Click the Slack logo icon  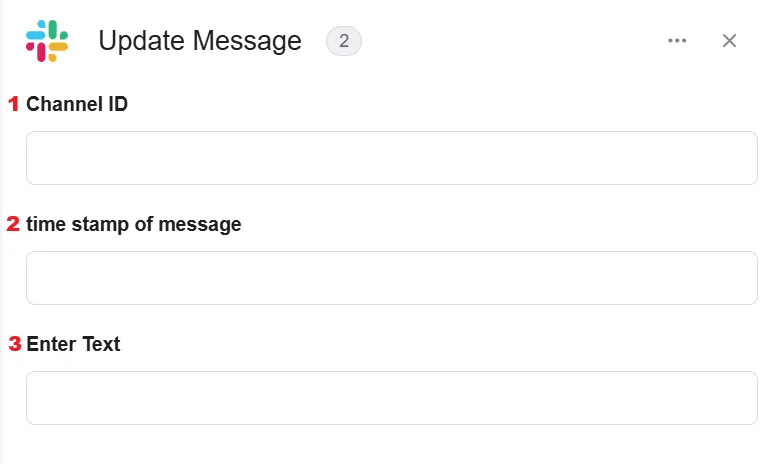point(47,41)
